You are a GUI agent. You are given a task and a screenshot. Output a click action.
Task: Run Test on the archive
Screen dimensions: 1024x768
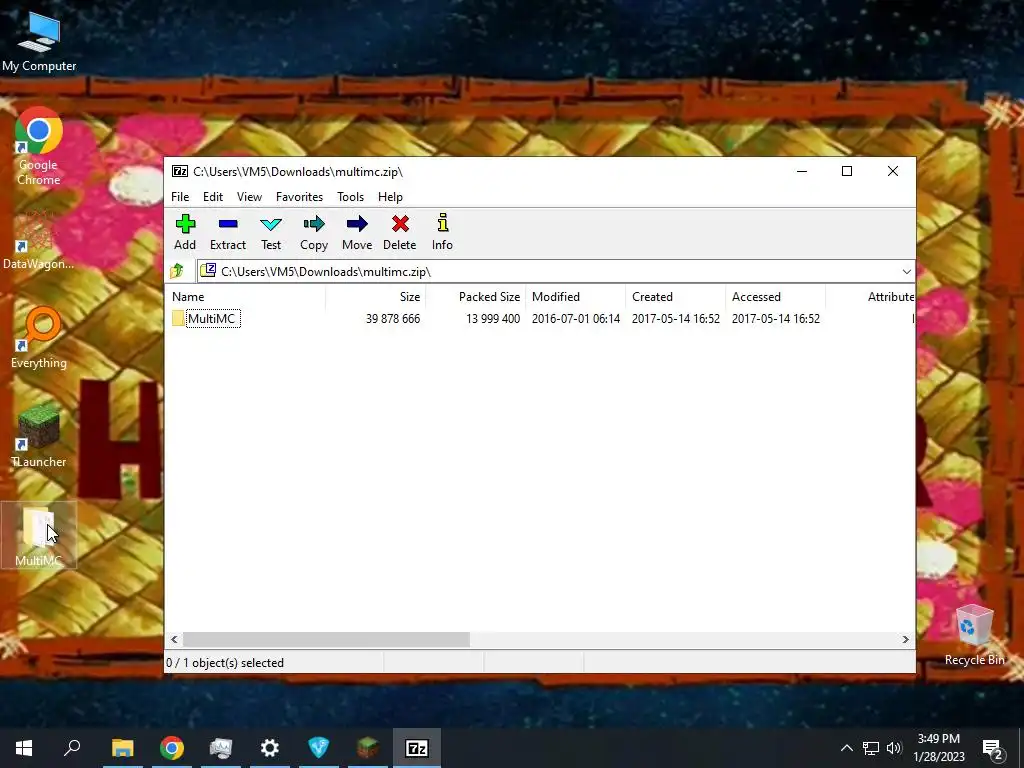(271, 232)
